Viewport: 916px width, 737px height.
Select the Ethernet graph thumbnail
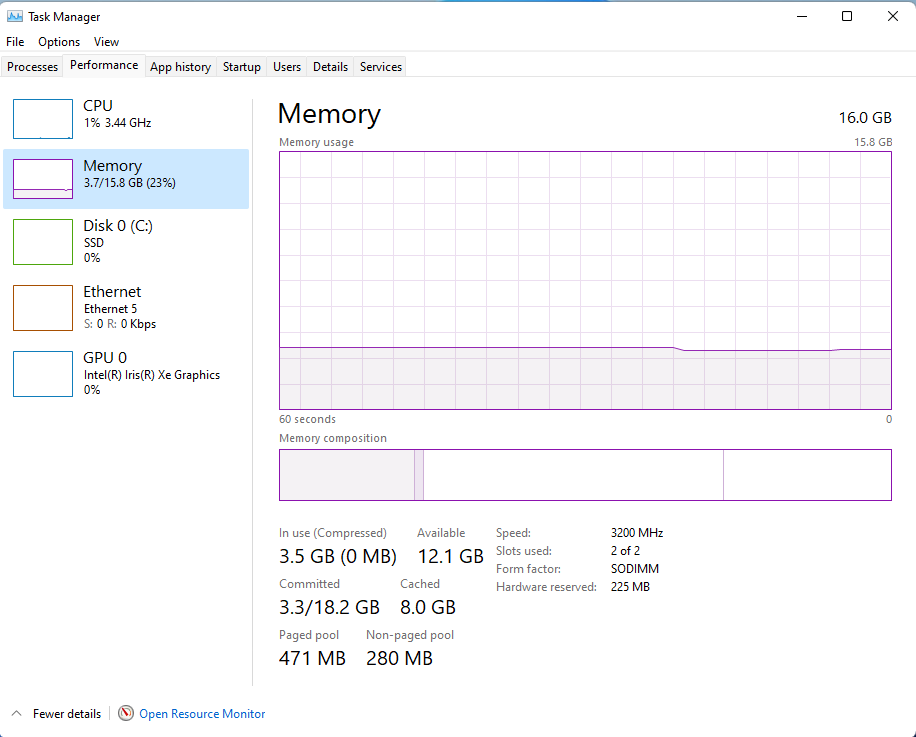click(x=43, y=308)
